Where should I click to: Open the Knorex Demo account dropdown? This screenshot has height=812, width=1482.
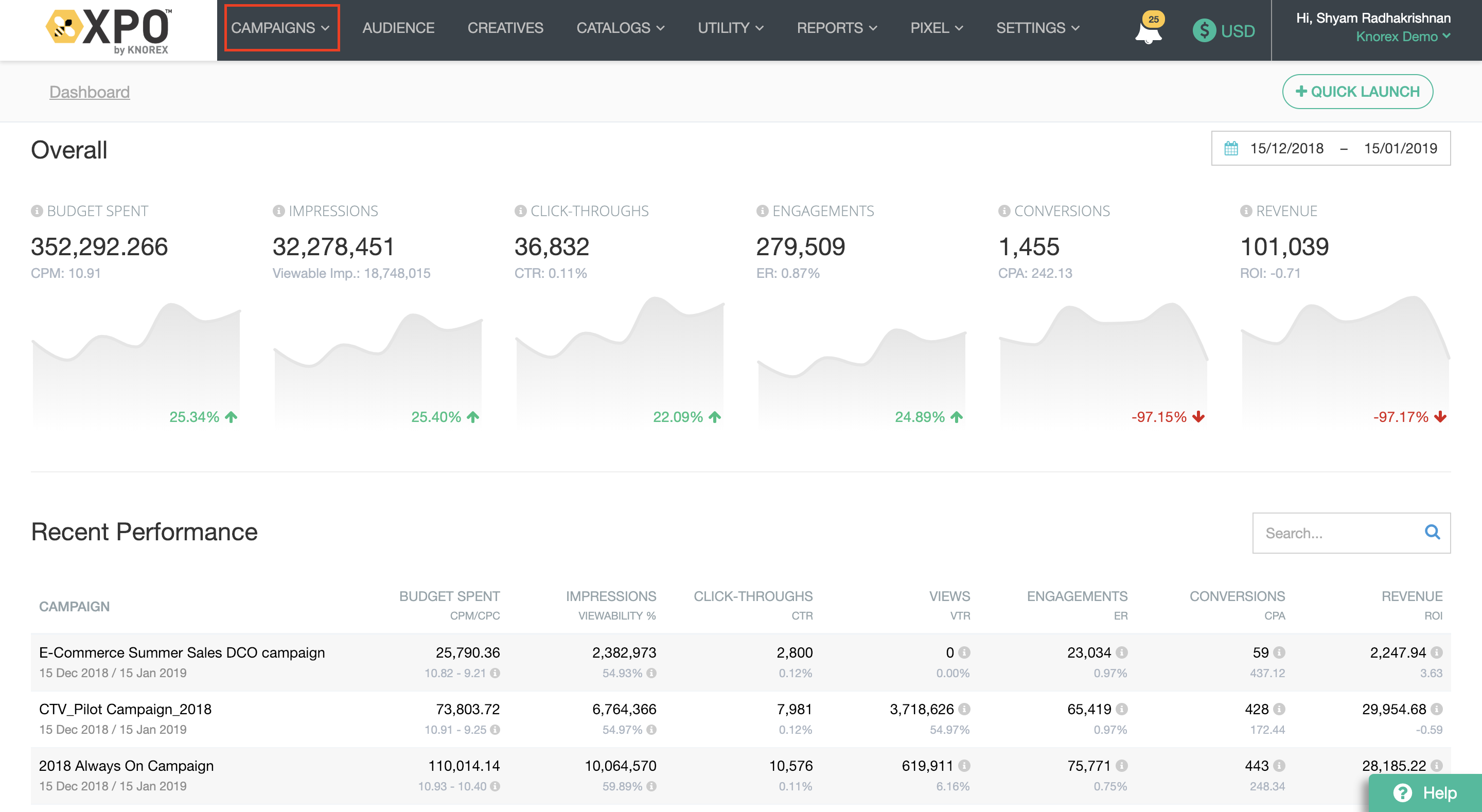tap(1403, 37)
